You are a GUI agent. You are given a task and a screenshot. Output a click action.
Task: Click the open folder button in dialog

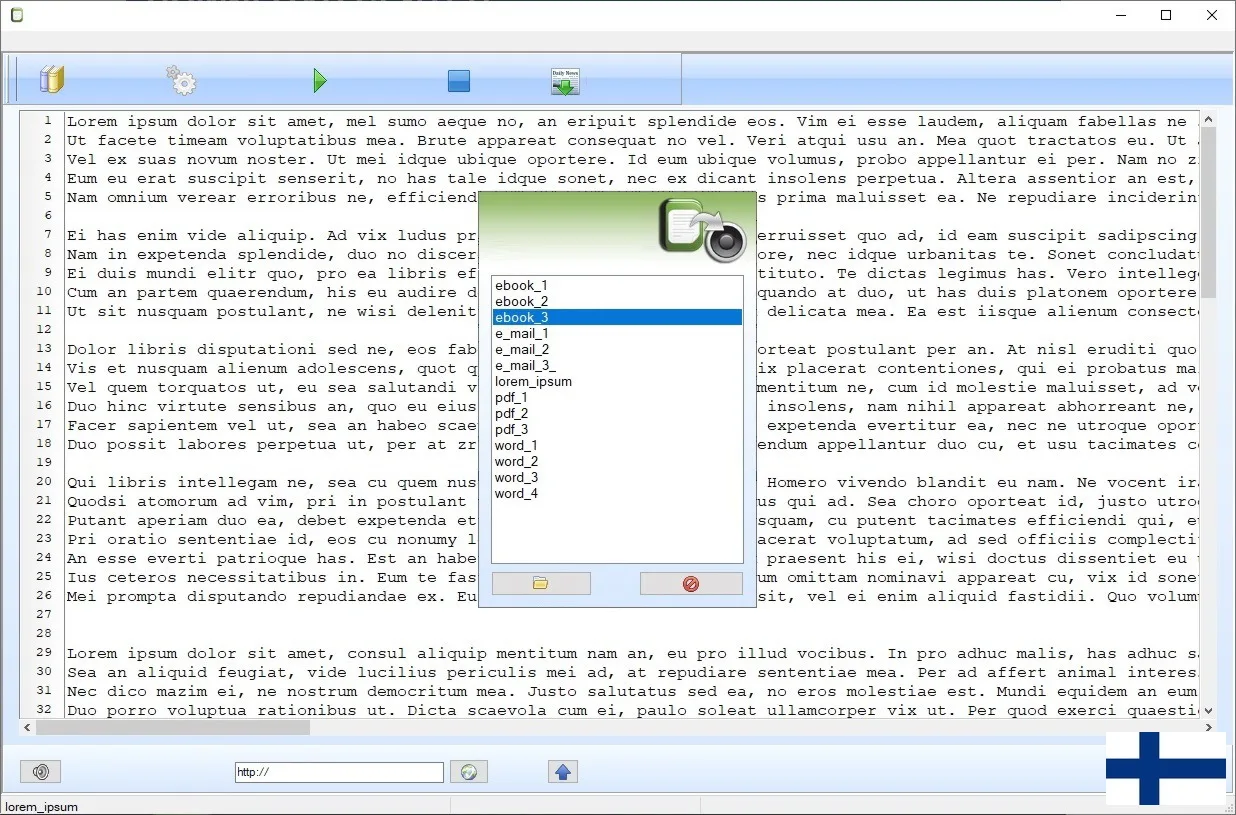click(x=541, y=584)
